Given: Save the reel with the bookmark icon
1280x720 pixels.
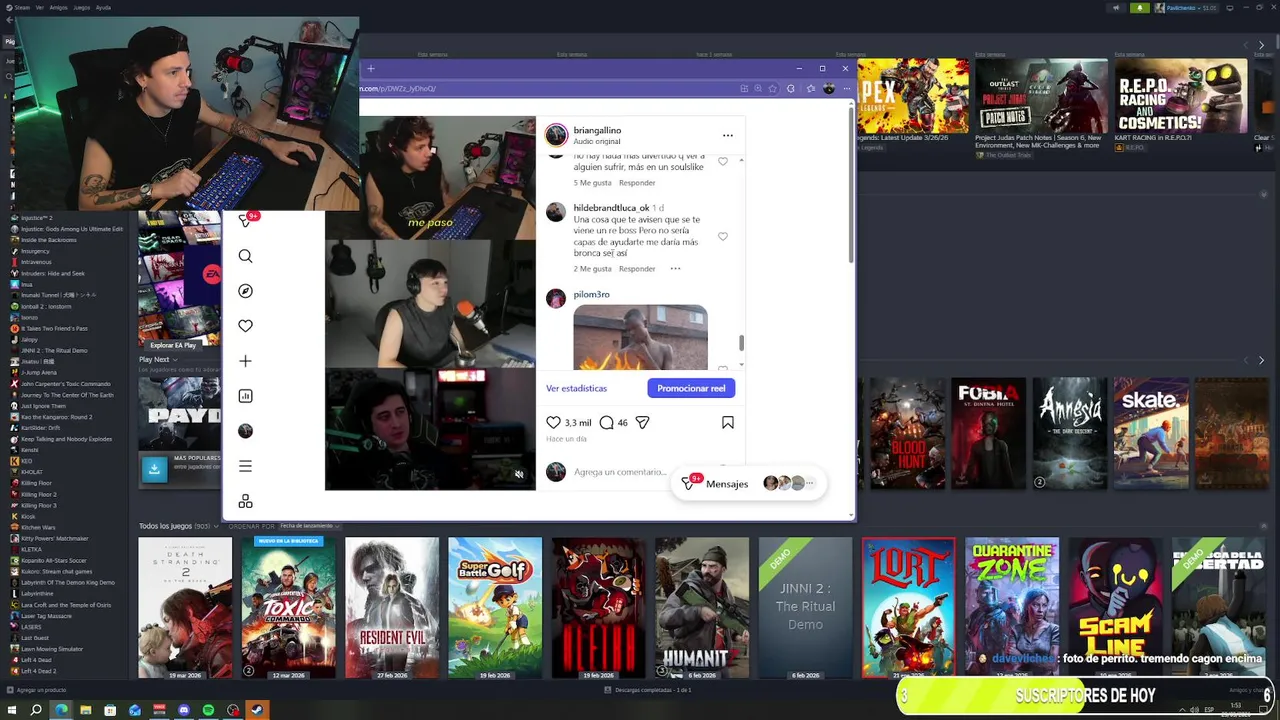Looking at the screenshot, I should pyautogui.click(x=728, y=423).
